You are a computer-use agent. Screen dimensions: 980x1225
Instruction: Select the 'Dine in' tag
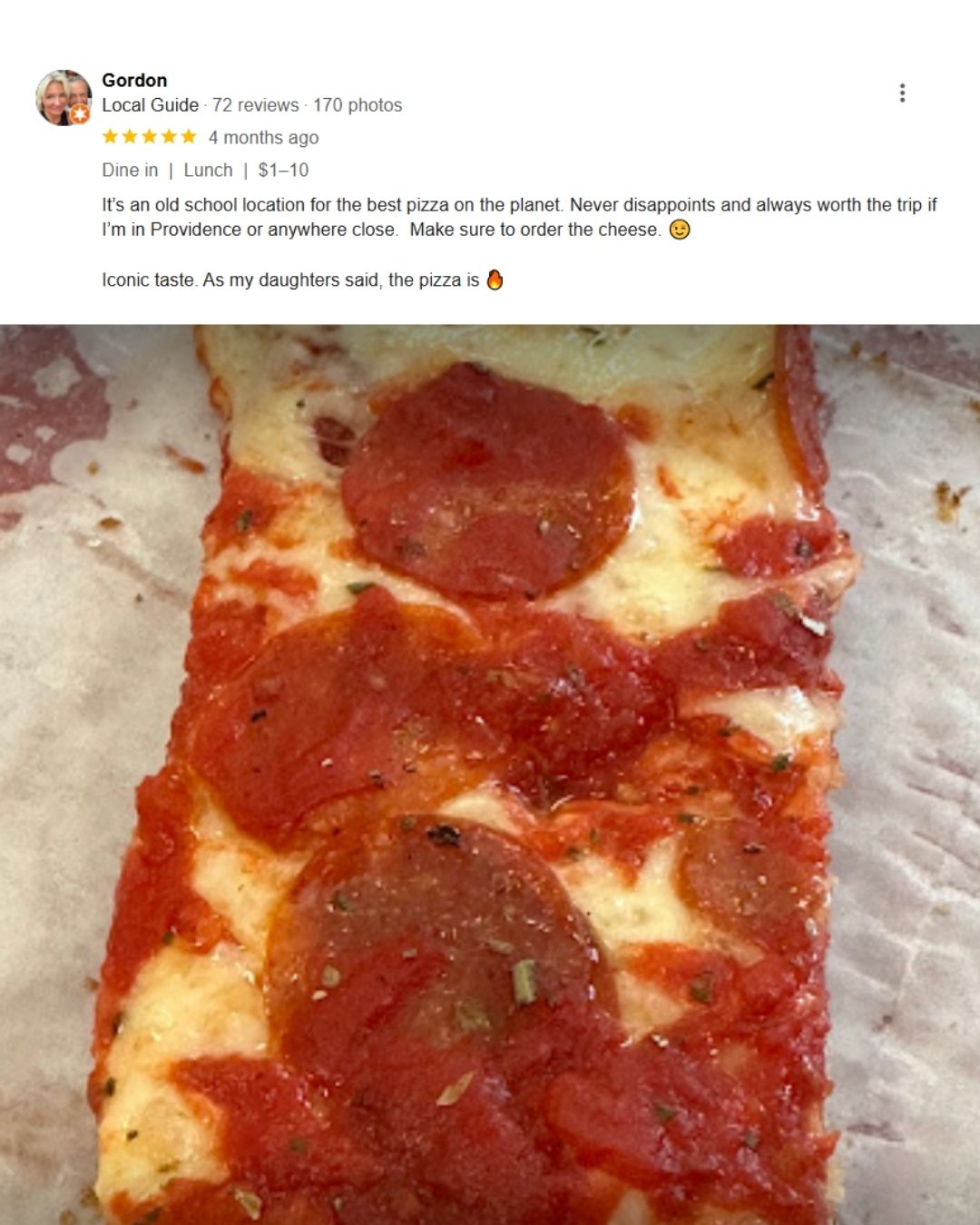130,171
